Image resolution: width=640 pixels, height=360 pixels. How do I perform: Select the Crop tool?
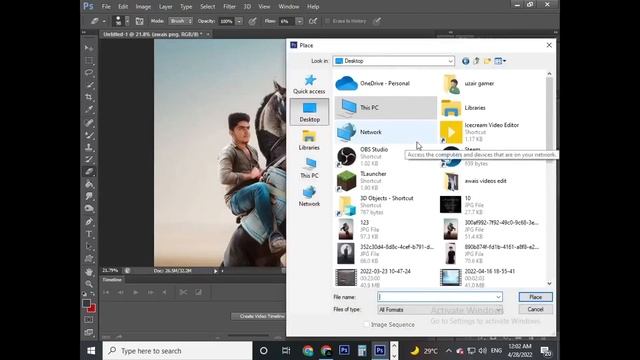(x=89, y=97)
